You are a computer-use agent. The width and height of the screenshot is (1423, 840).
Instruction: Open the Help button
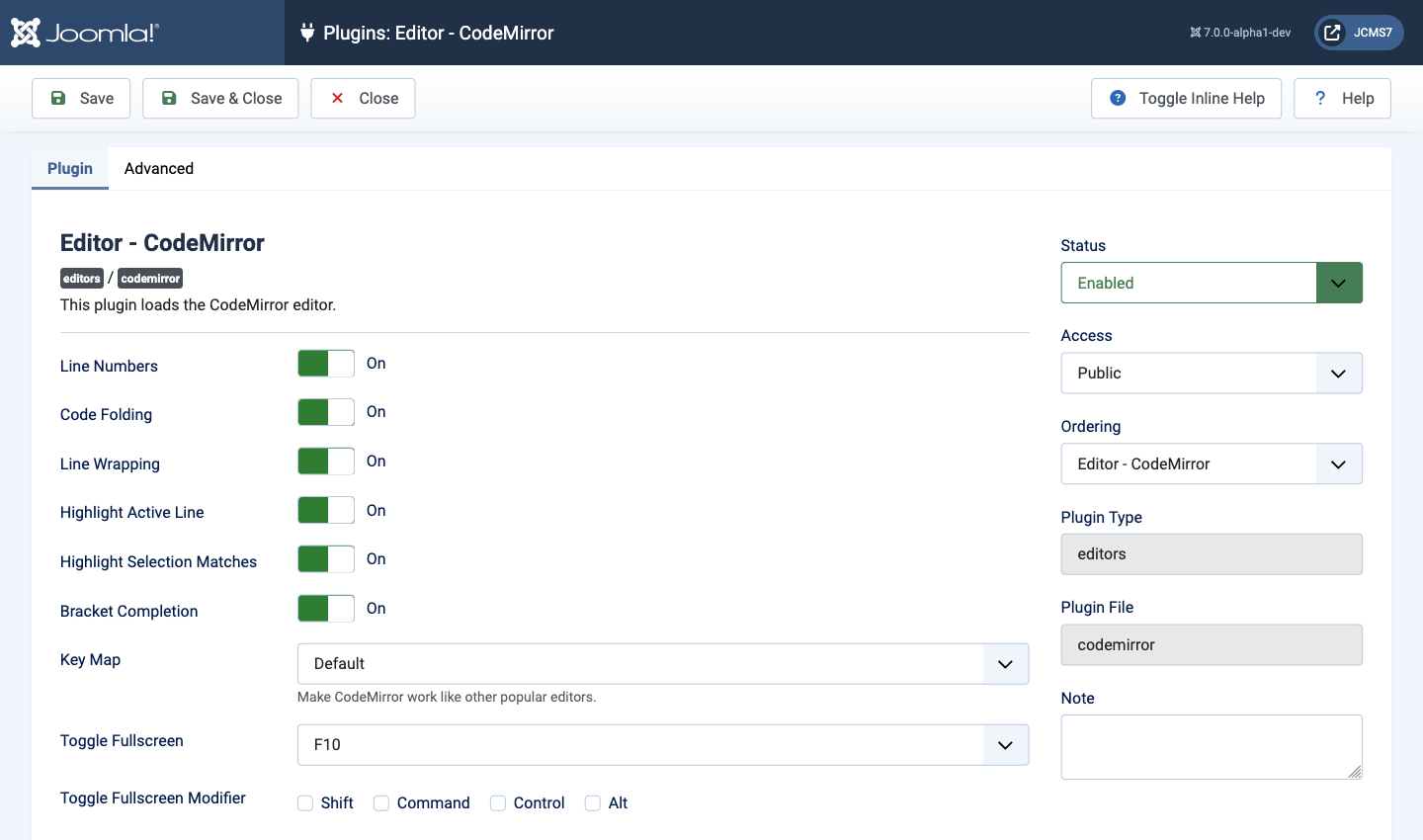tap(1342, 98)
